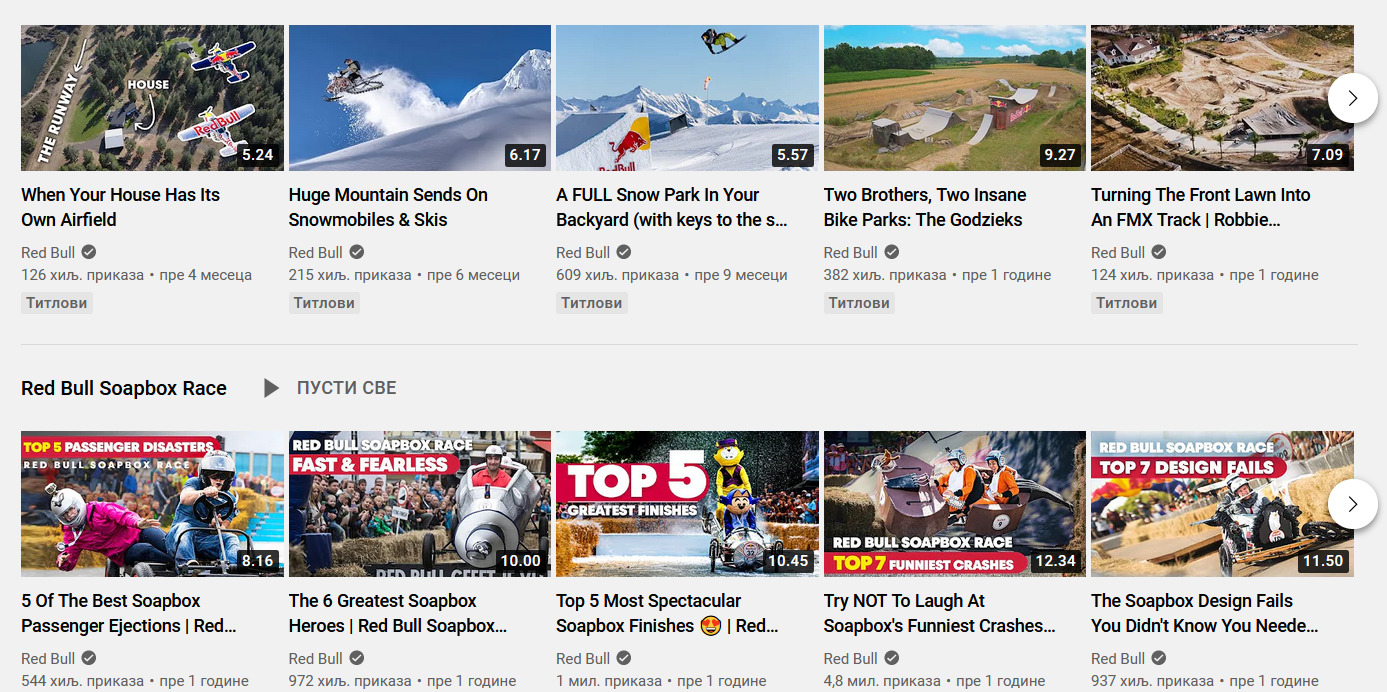Click the verified checkmark under the snowmobile video
Viewport: 1387px width, 692px height.
[x=355, y=252]
